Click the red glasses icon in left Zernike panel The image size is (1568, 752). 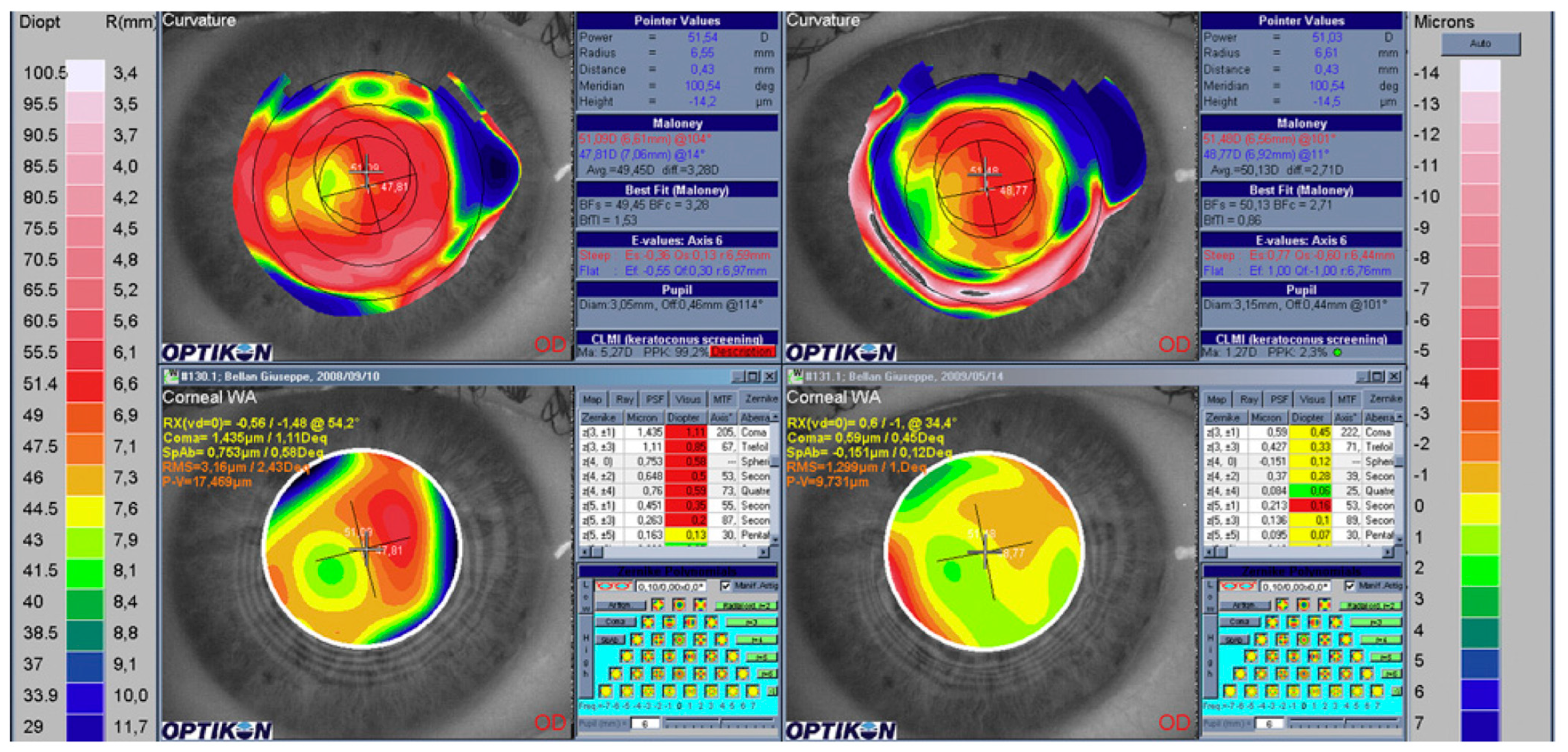[614, 587]
